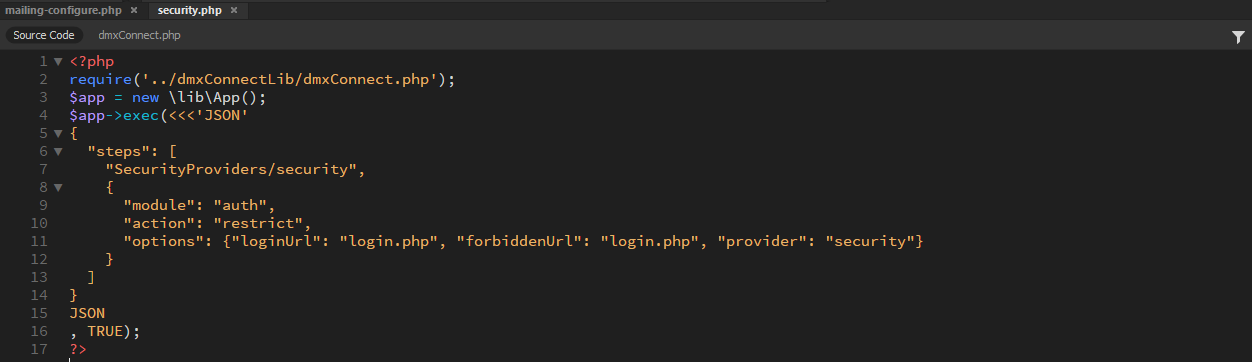Click line number 2 in the gutter
1252x362 pixels.
(43, 80)
